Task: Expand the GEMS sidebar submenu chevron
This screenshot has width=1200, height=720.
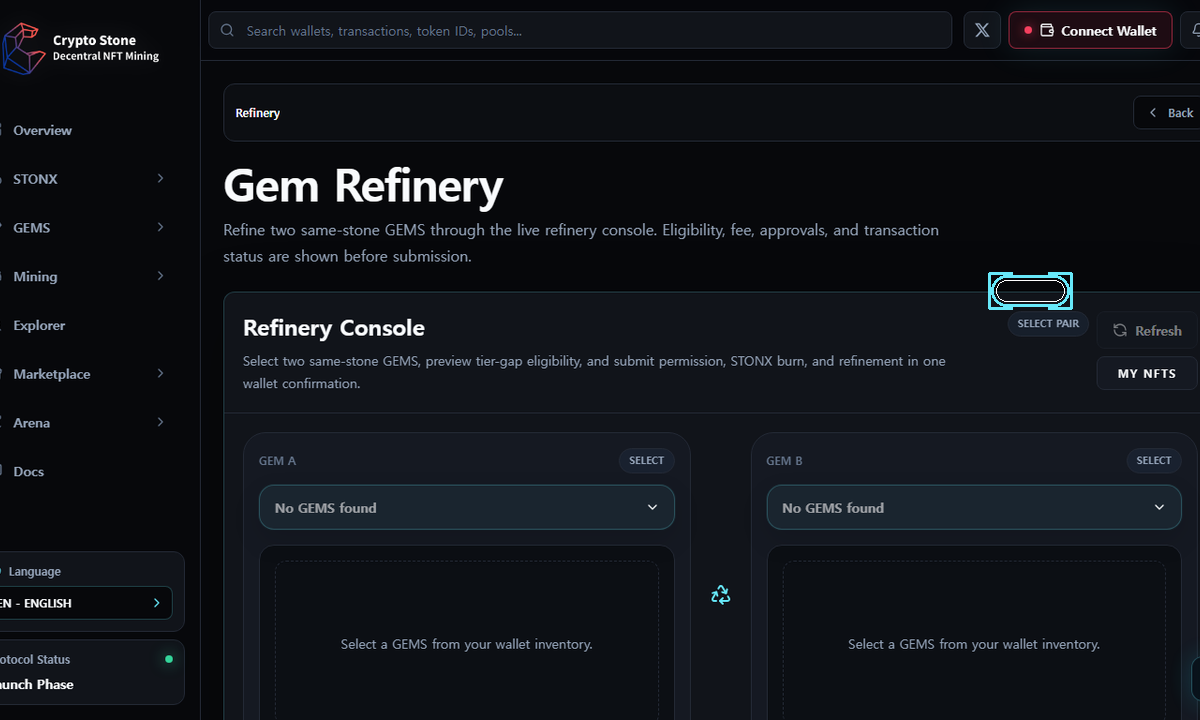Action: coord(160,227)
